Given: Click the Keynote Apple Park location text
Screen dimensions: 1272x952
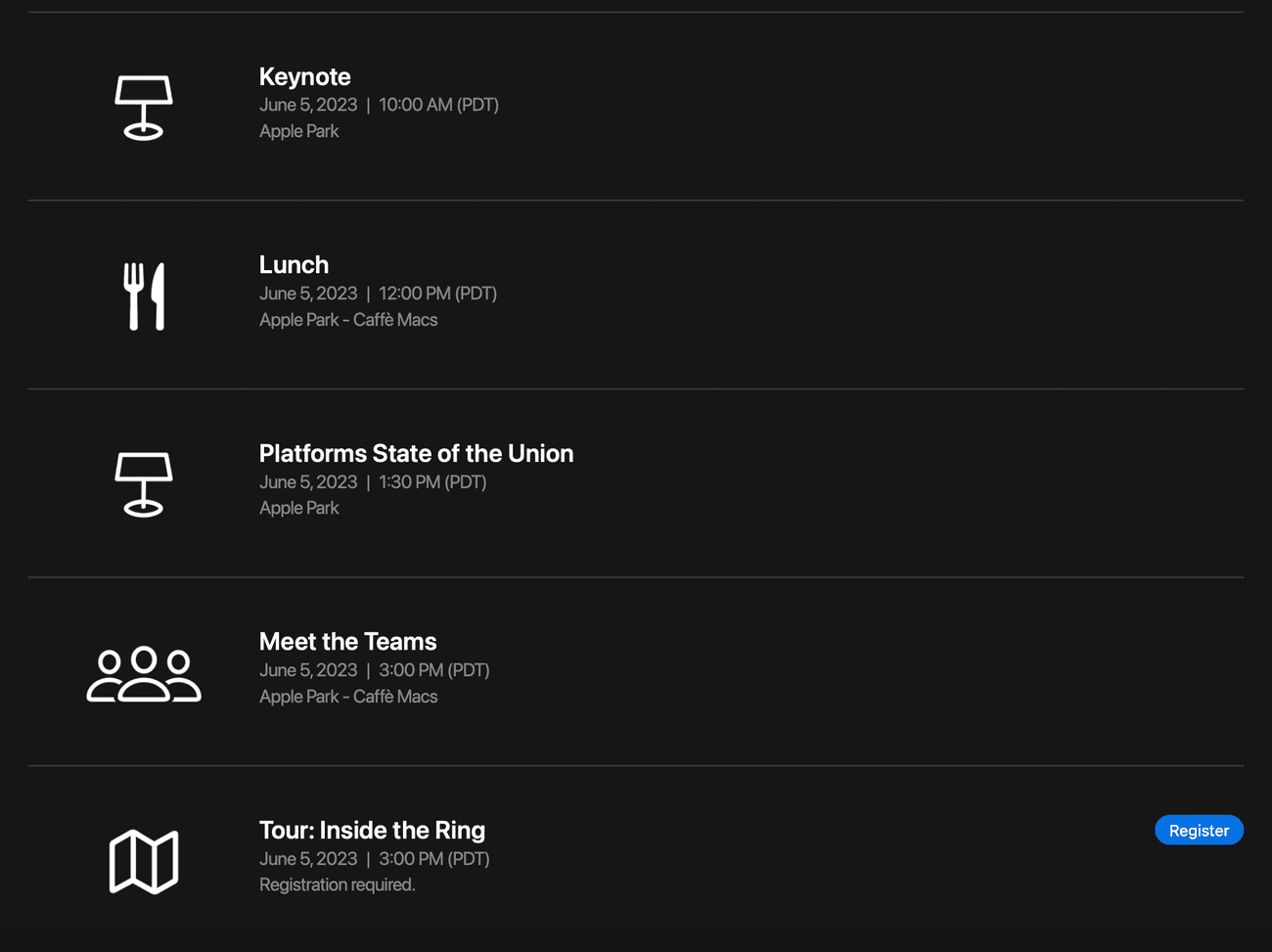Looking at the screenshot, I should pos(298,131).
